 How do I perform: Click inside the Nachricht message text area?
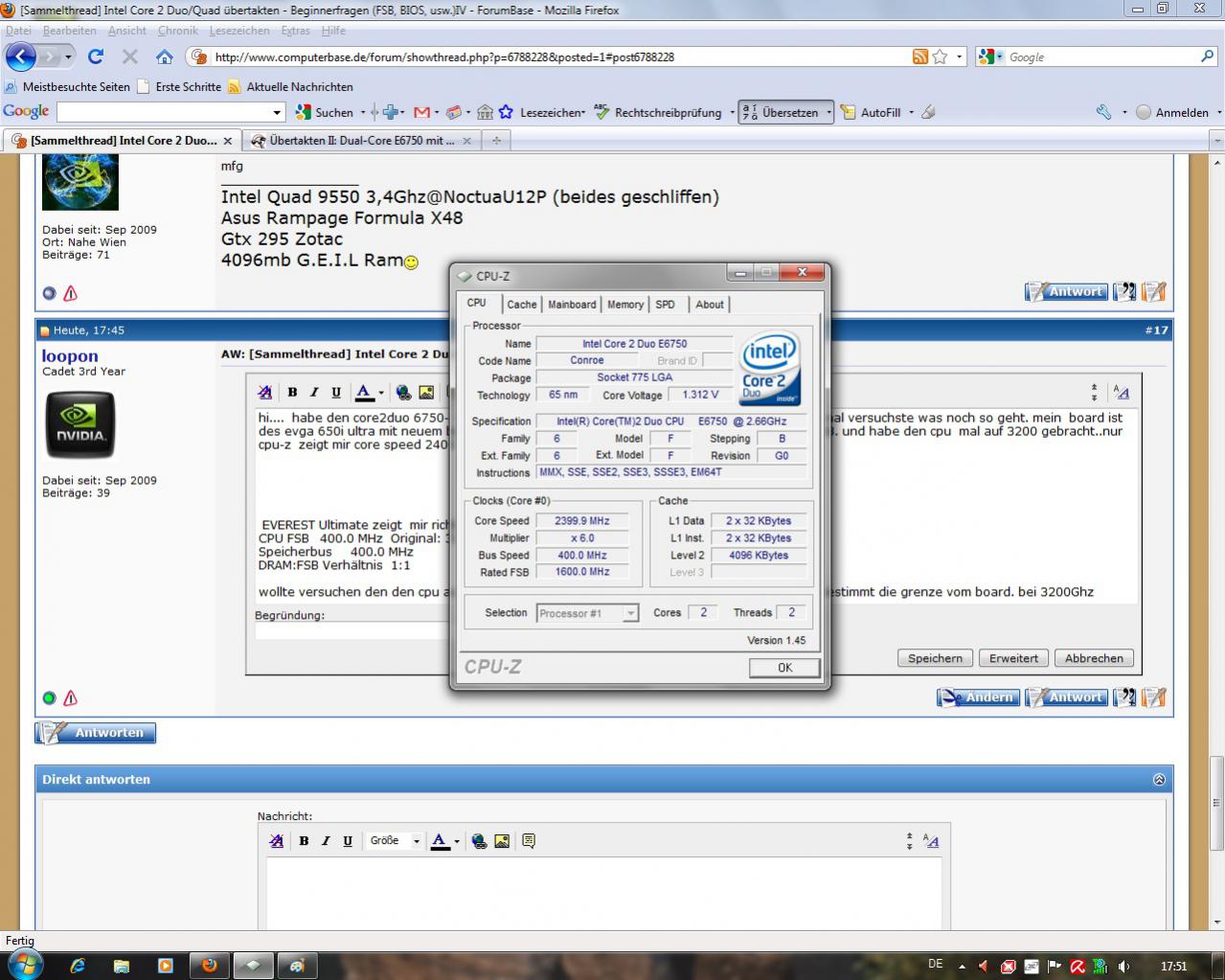[x=603, y=893]
